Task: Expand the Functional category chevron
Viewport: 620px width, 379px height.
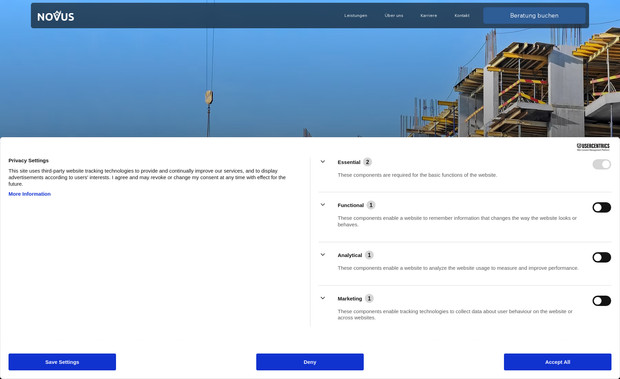Action: pyautogui.click(x=323, y=205)
